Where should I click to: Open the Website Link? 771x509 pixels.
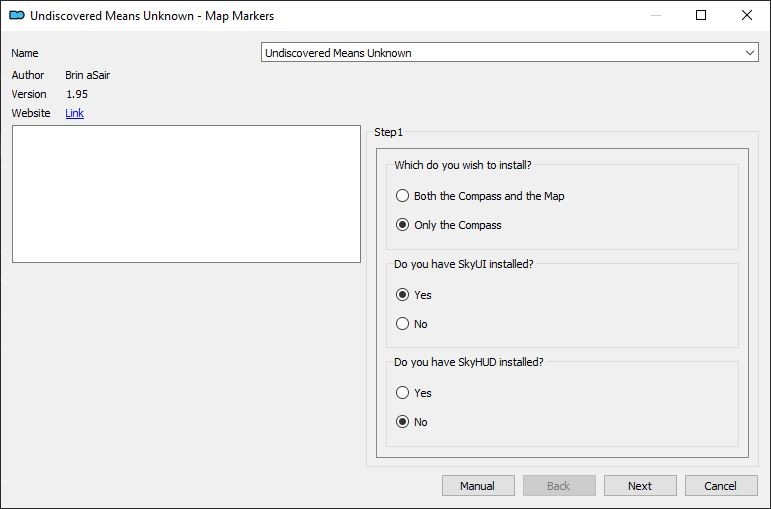pyautogui.click(x=74, y=113)
